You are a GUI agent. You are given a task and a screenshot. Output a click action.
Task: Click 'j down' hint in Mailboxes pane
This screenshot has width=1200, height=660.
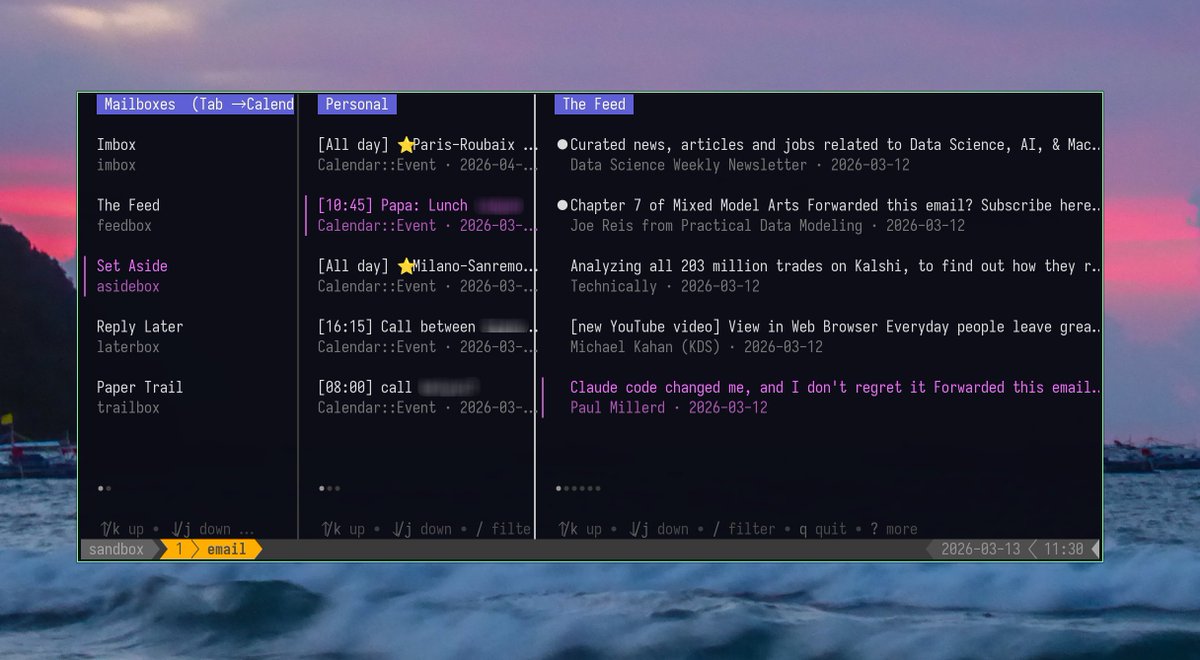click(x=201, y=529)
